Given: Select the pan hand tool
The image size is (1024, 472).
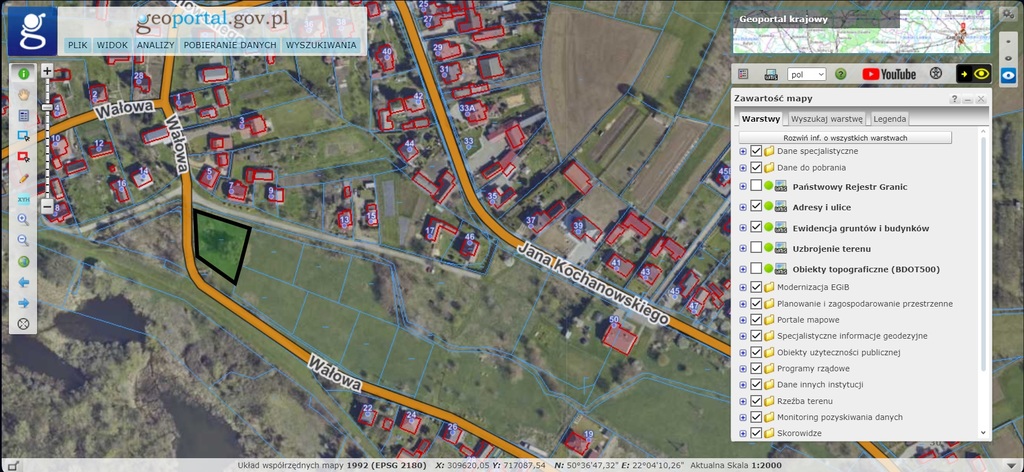Looking at the screenshot, I should click(x=23, y=94).
